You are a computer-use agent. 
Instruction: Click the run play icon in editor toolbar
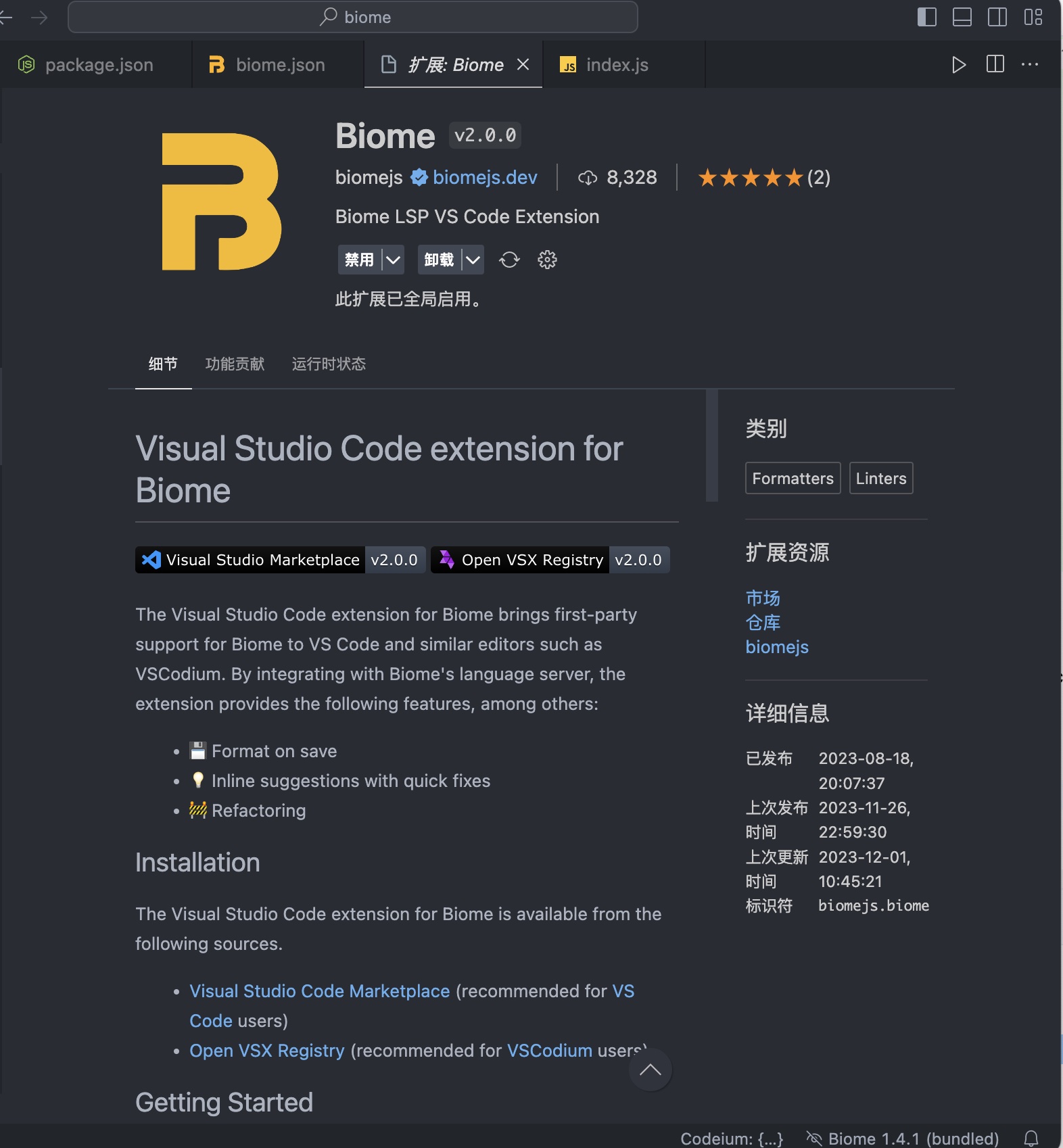click(958, 65)
